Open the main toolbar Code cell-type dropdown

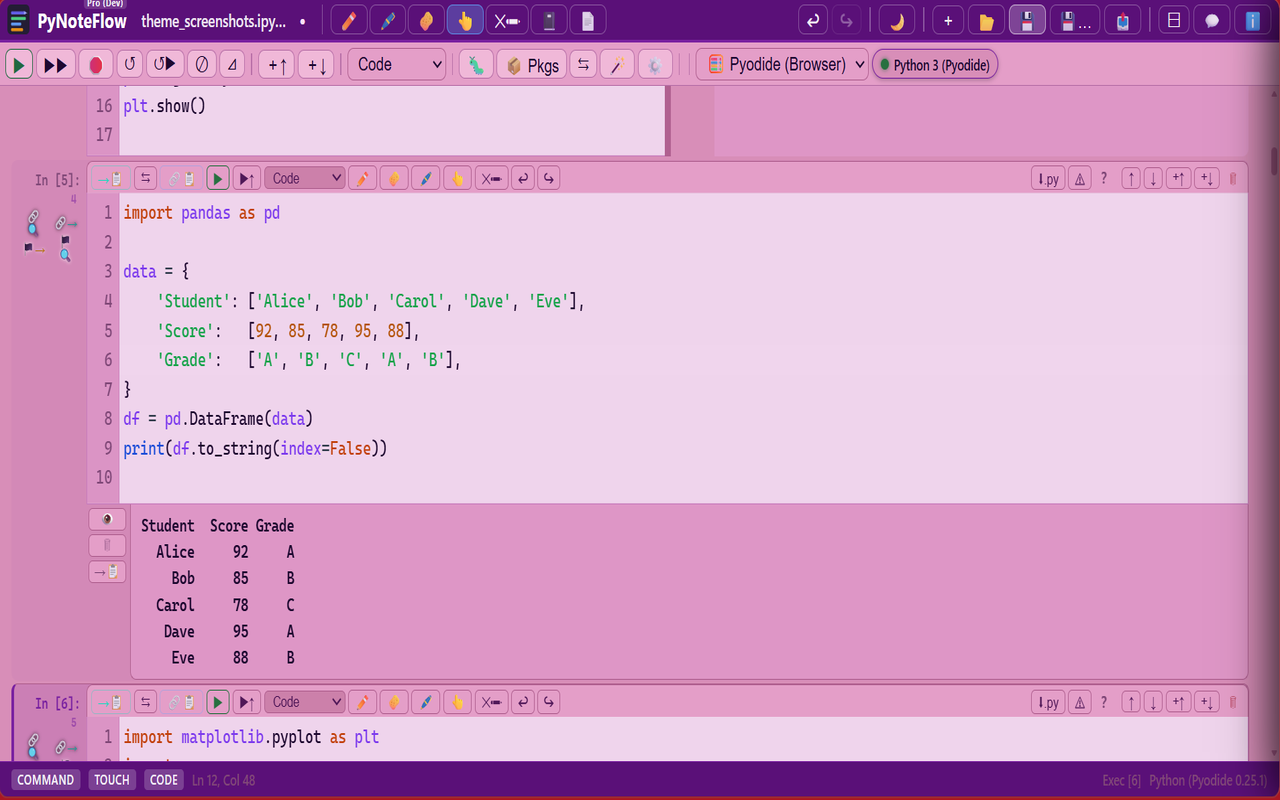tap(397, 65)
